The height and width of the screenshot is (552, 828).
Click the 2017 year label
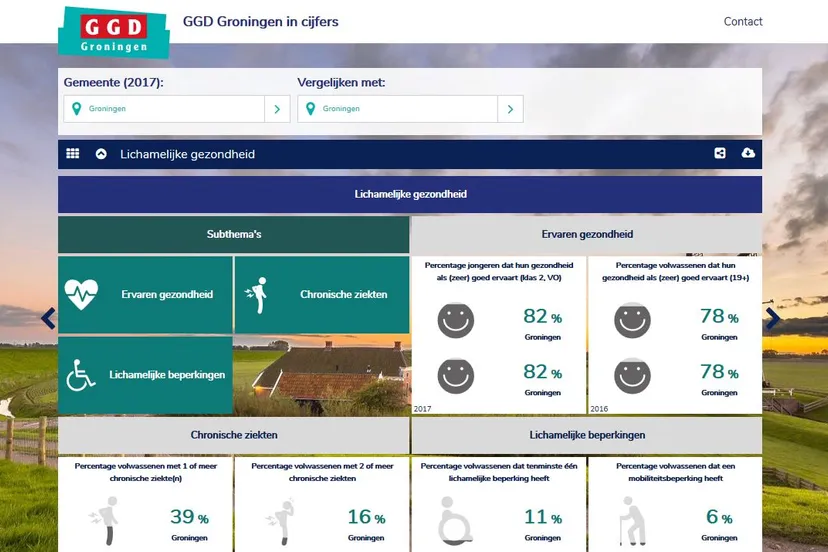pos(422,409)
